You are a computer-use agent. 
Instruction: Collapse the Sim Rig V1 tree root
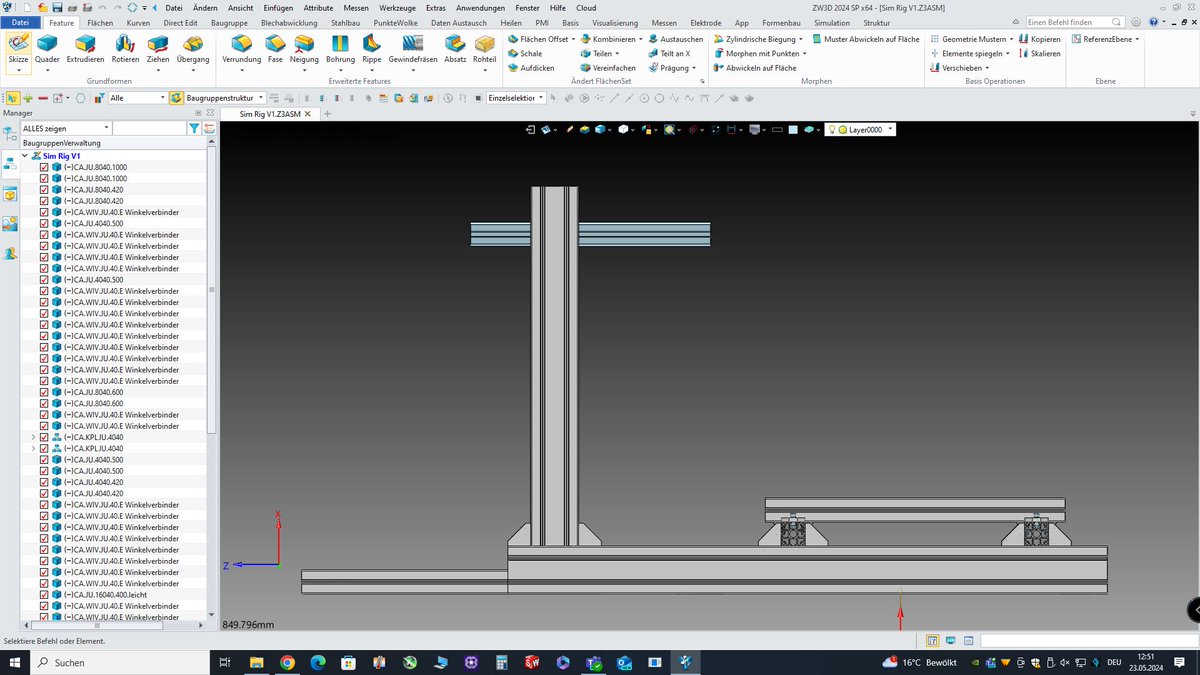pos(25,156)
